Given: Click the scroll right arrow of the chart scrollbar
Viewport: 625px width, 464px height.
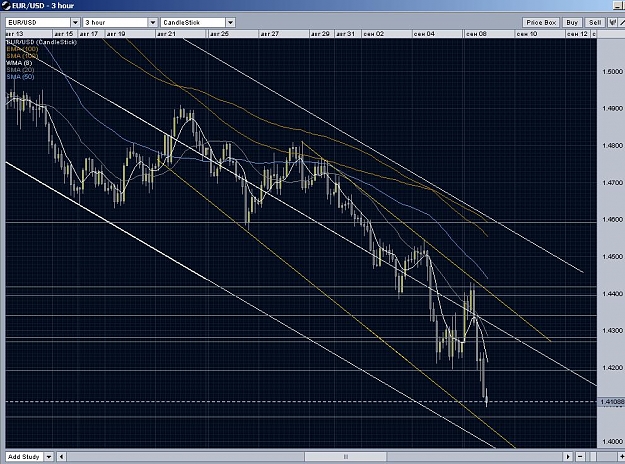Looking at the screenshot, I should [x=568, y=457].
